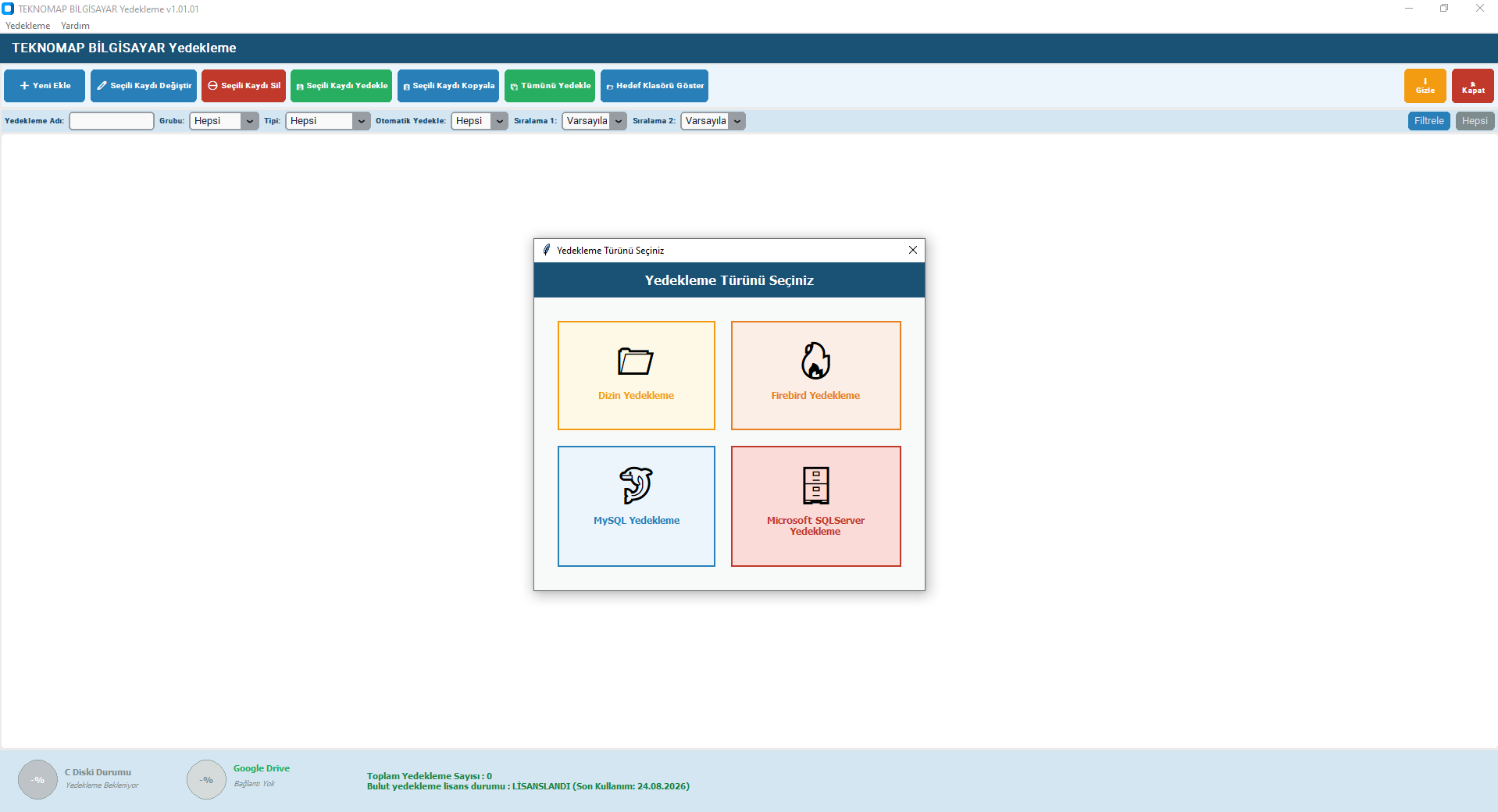1498x812 pixels.
Task: Open the Grubu dropdown
Action: click(x=224, y=121)
